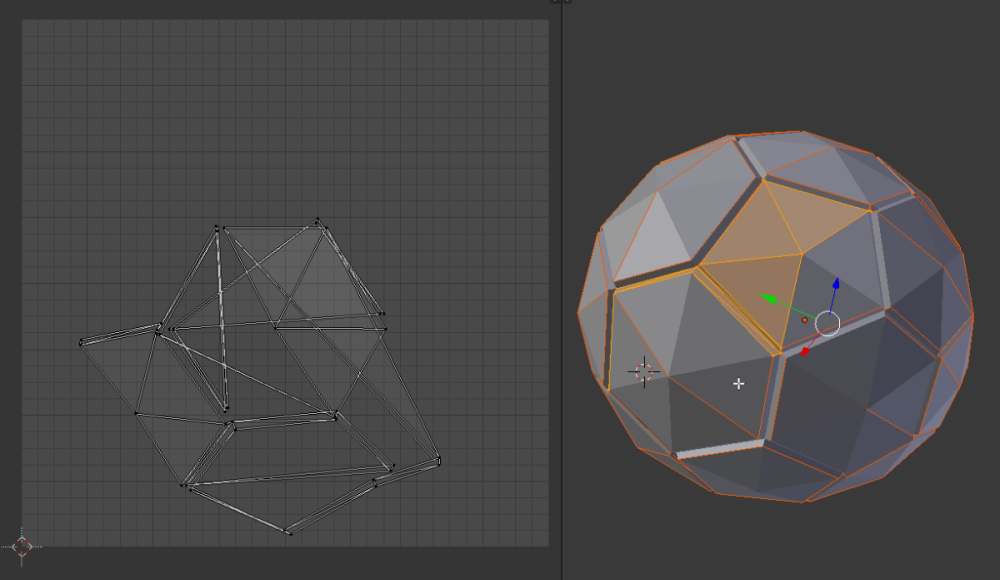
Task: Click the light bevel strip at the sphere bottom
Action: (720, 448)
